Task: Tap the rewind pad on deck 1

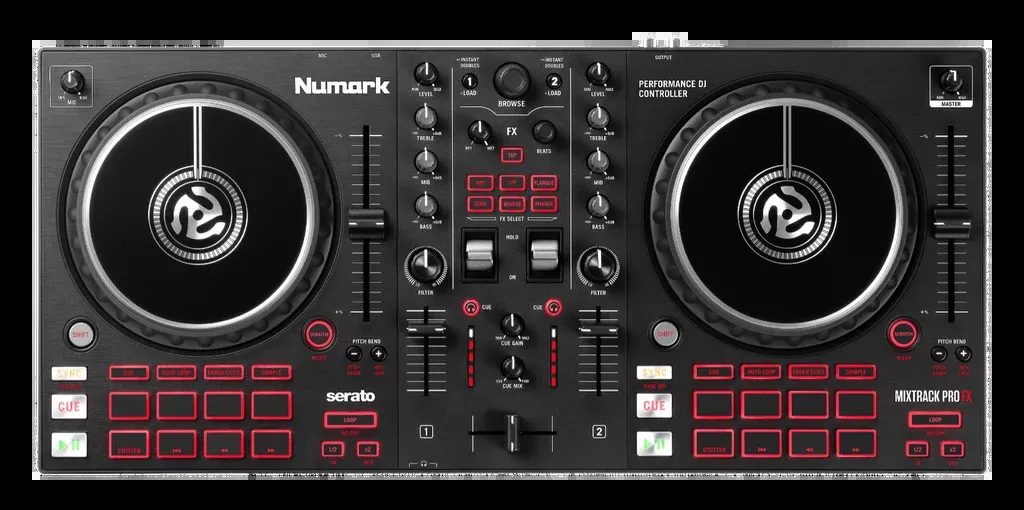Action: click(224, 444)
